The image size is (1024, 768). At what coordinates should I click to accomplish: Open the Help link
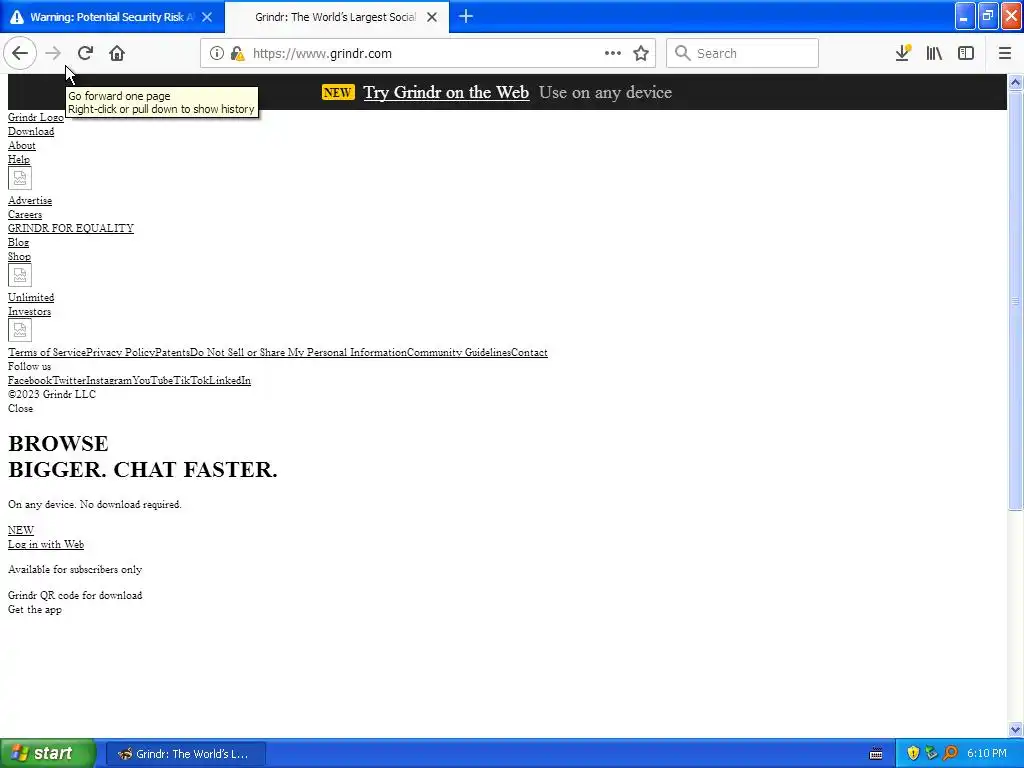pos(18,159)
